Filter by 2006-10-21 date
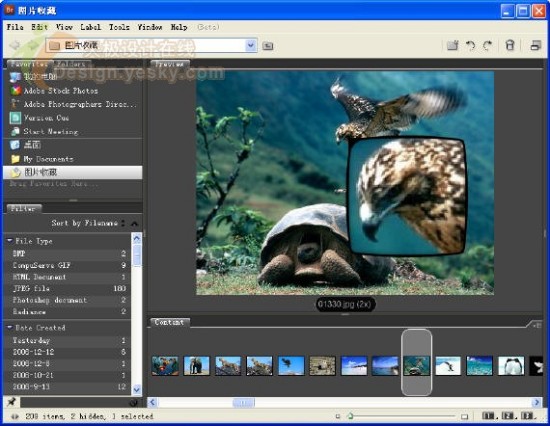The image size is (550, 426). 67,375
